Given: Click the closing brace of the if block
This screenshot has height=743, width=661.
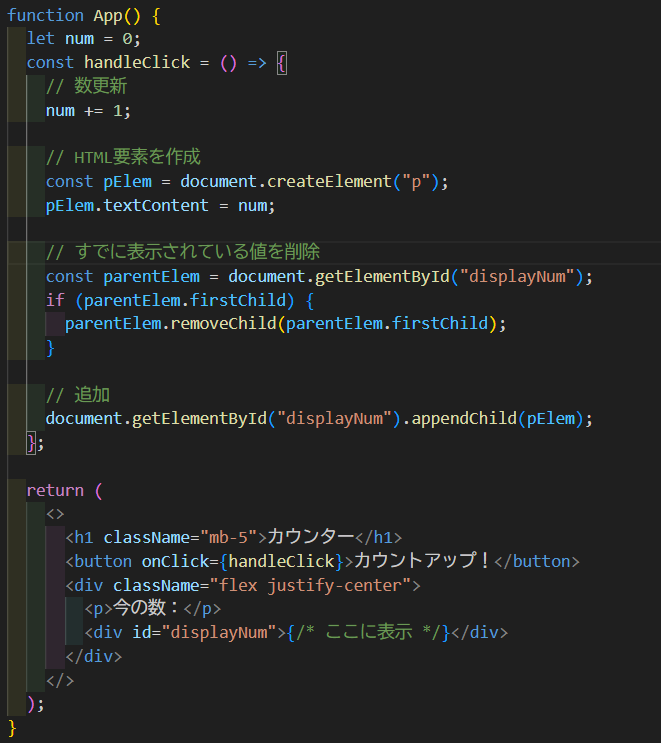Looking at the screenshot, I should pyautogui.click(x=50, y=348).
